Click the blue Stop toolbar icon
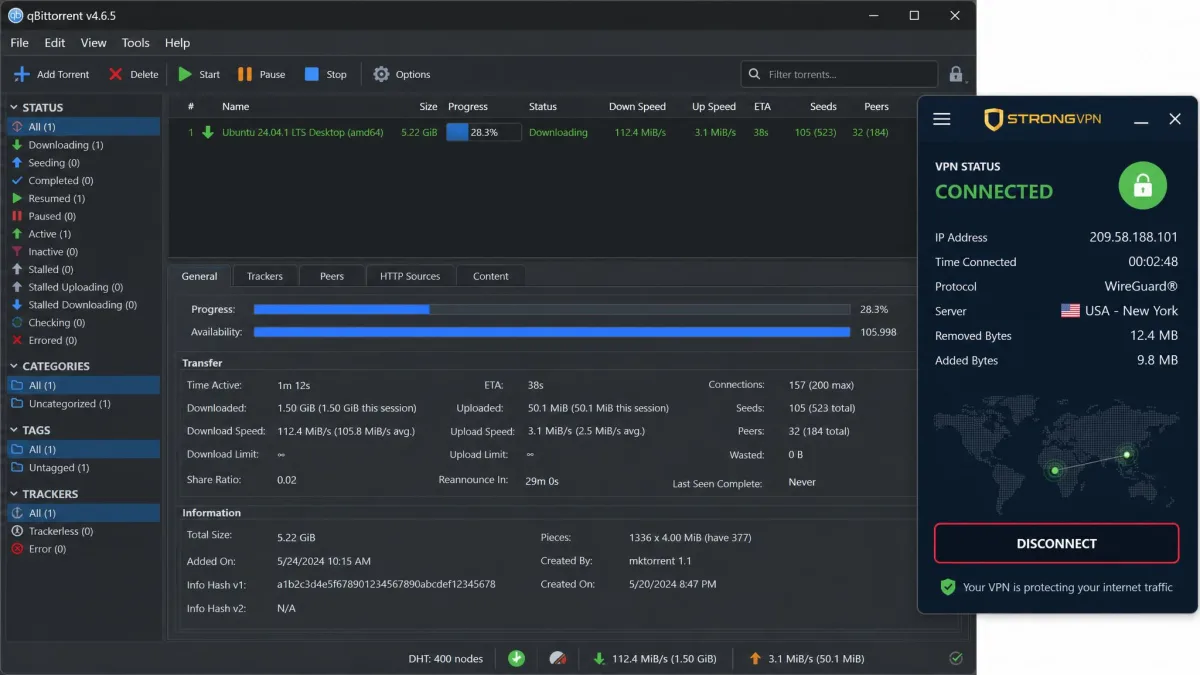Screen dimensions: 1200x675 click(311, 74)
